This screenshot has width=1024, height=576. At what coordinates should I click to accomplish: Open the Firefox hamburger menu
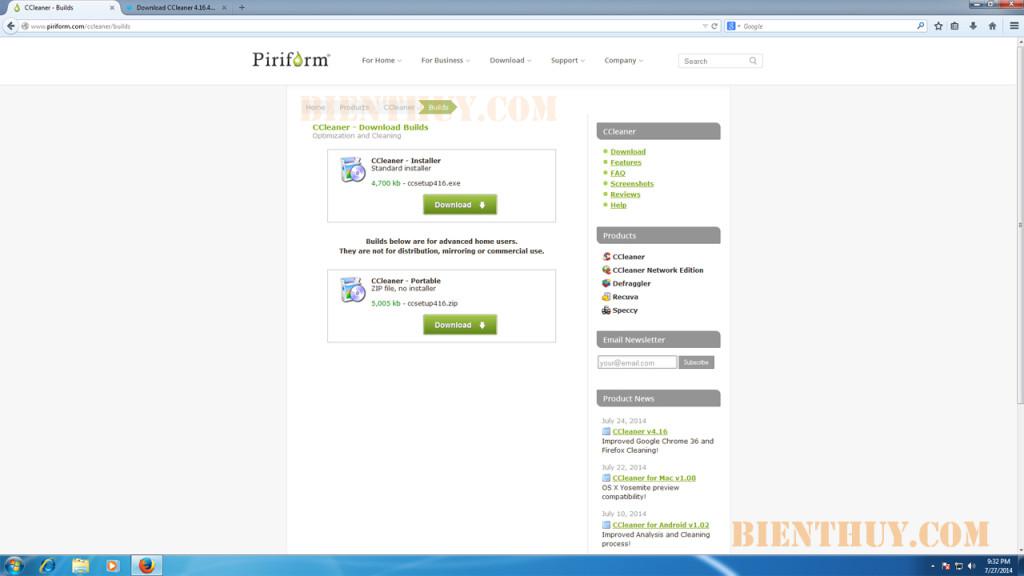1014,26
